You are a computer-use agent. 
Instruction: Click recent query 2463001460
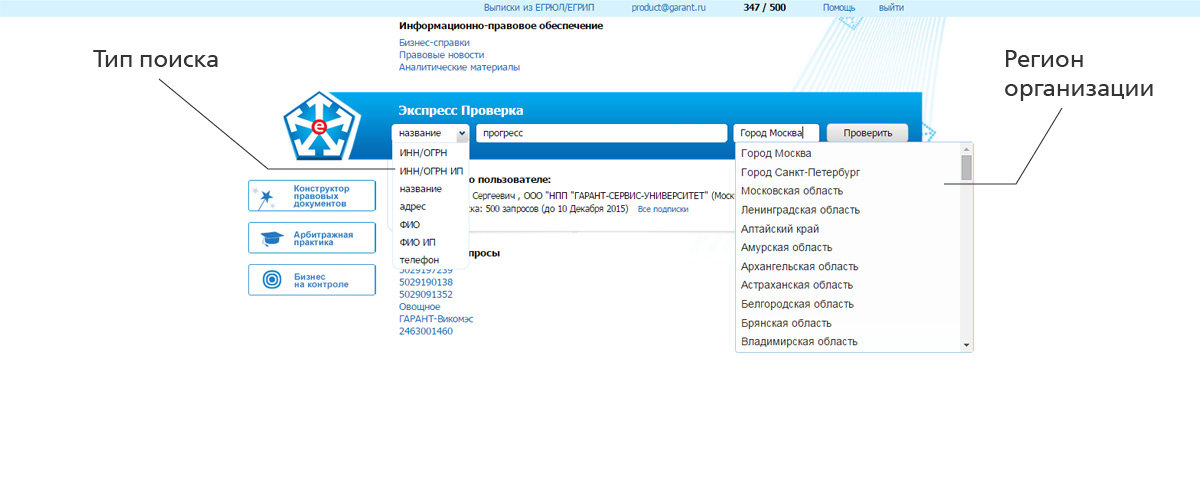(x=426, y=331)
